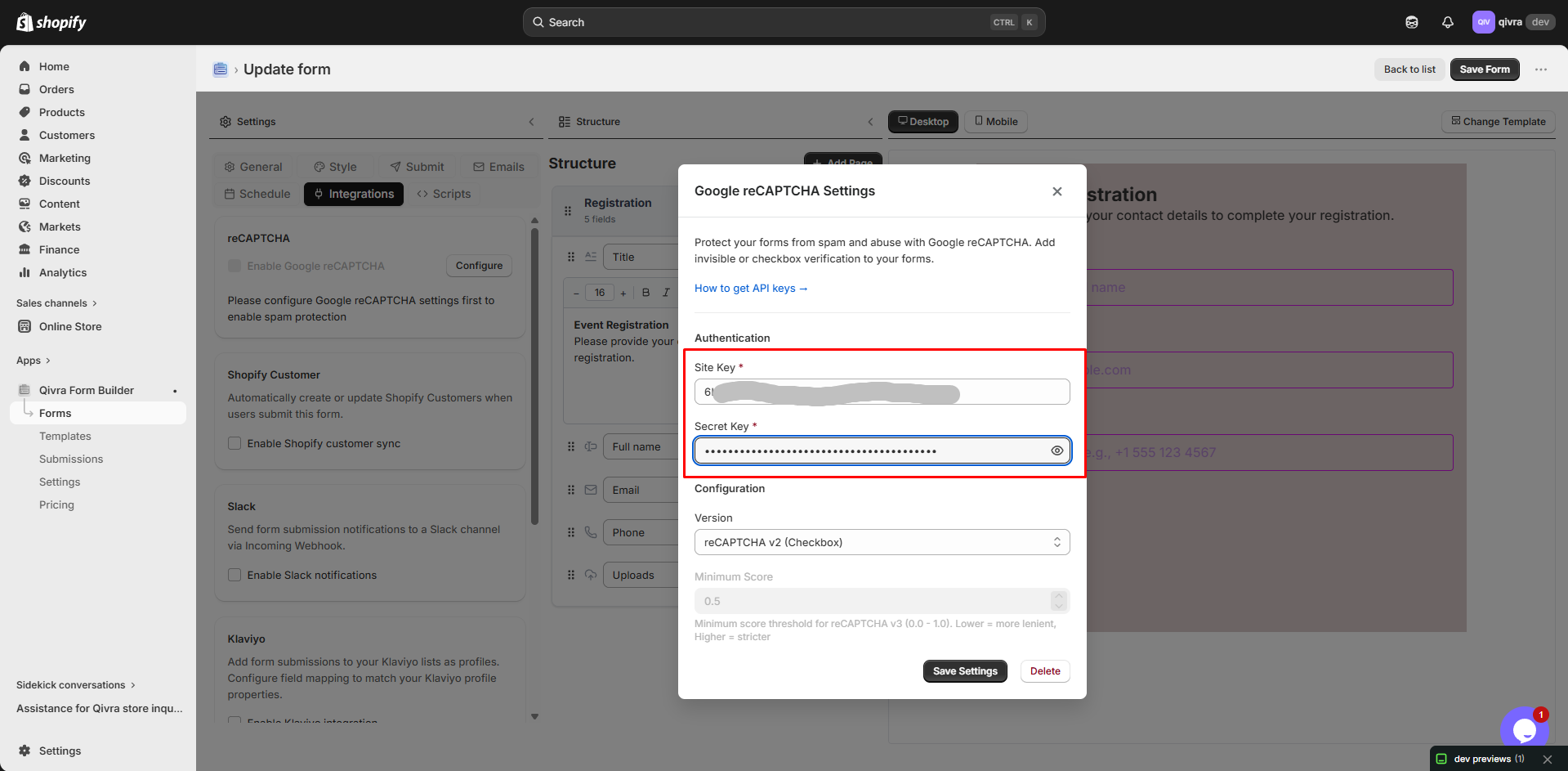1568x771 pixels.
Task: Open the Scripts tab
Action: 444,194
